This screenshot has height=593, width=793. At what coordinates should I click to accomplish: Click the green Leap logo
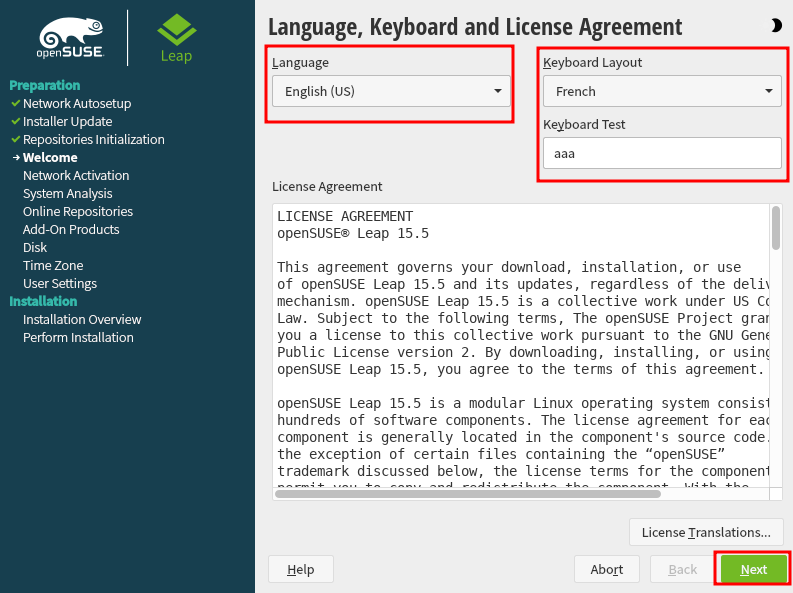177,38
